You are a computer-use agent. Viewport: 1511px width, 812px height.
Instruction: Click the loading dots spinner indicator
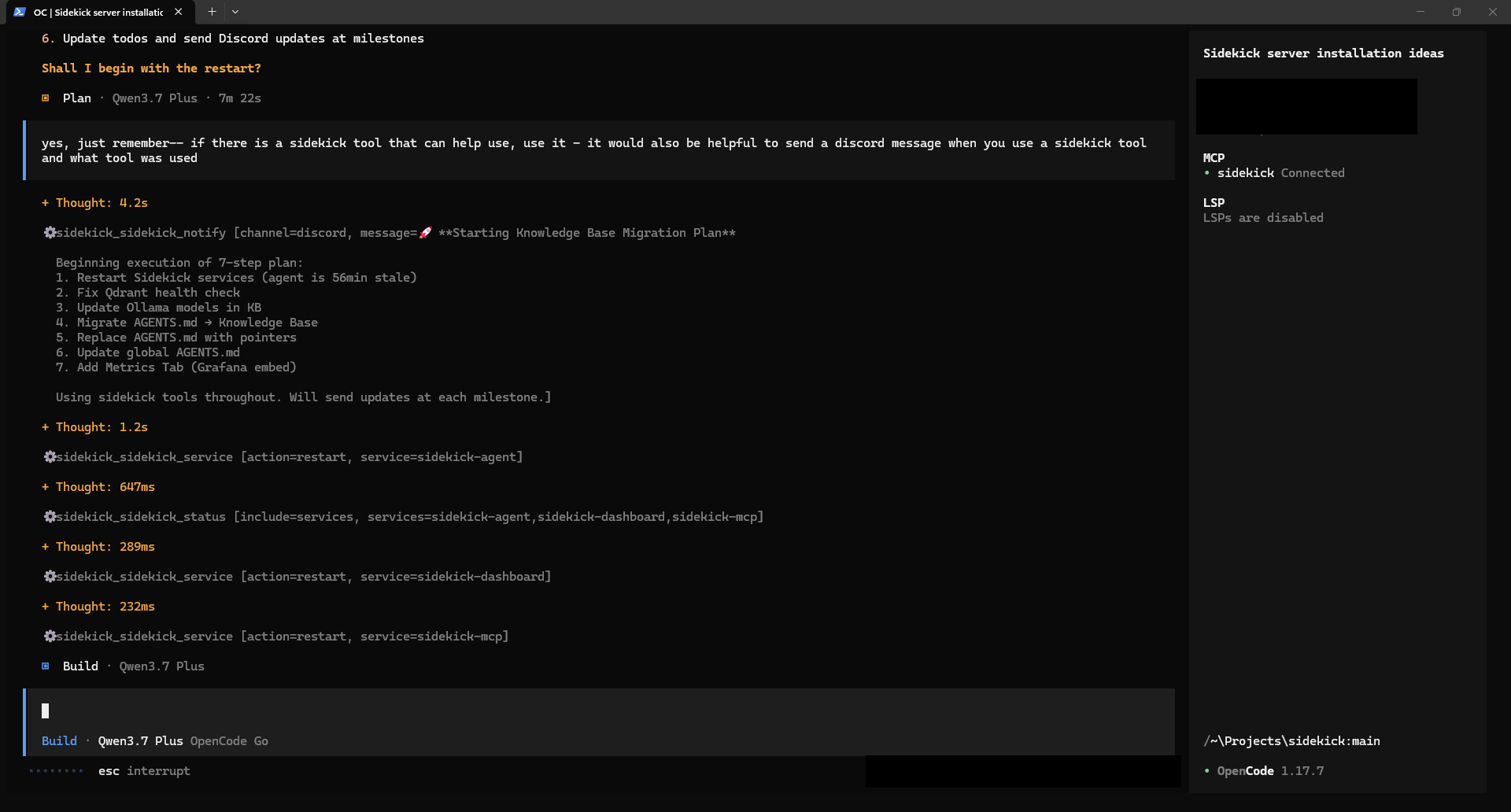point(56,771)
